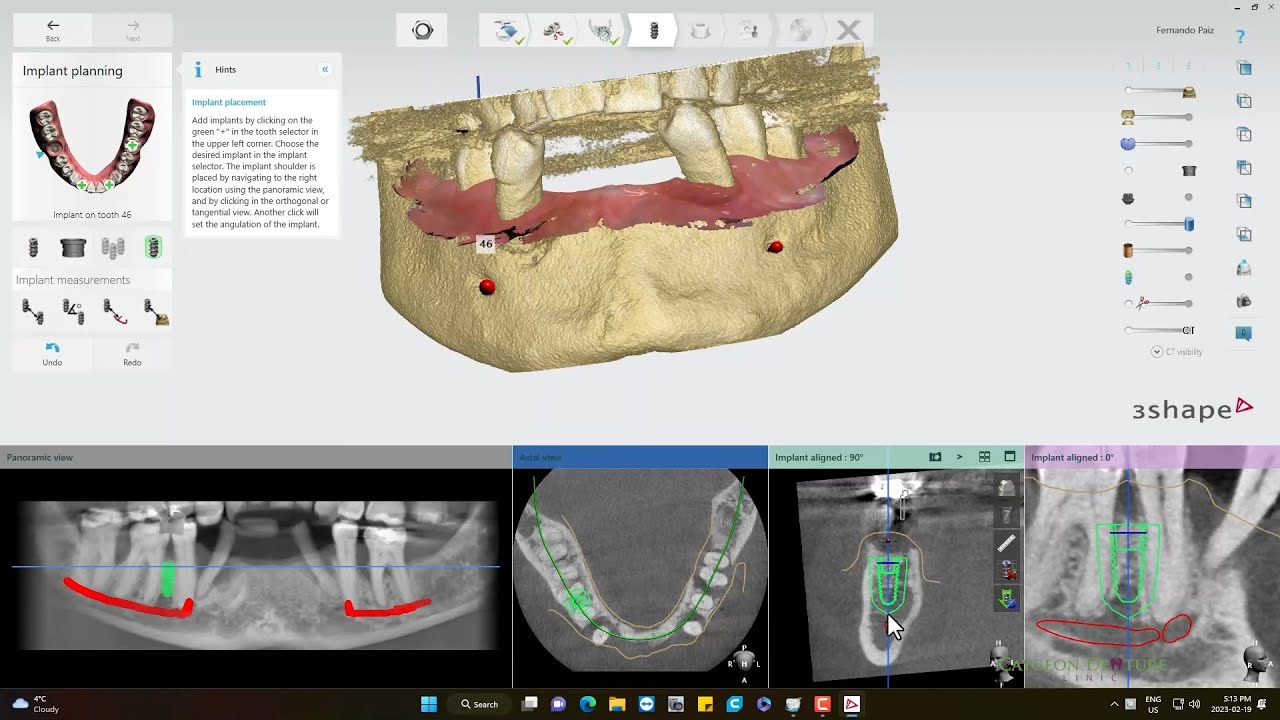The image size is (1280, 720).
Task: Click the workflow close X button
Action: tap(848, 30)
